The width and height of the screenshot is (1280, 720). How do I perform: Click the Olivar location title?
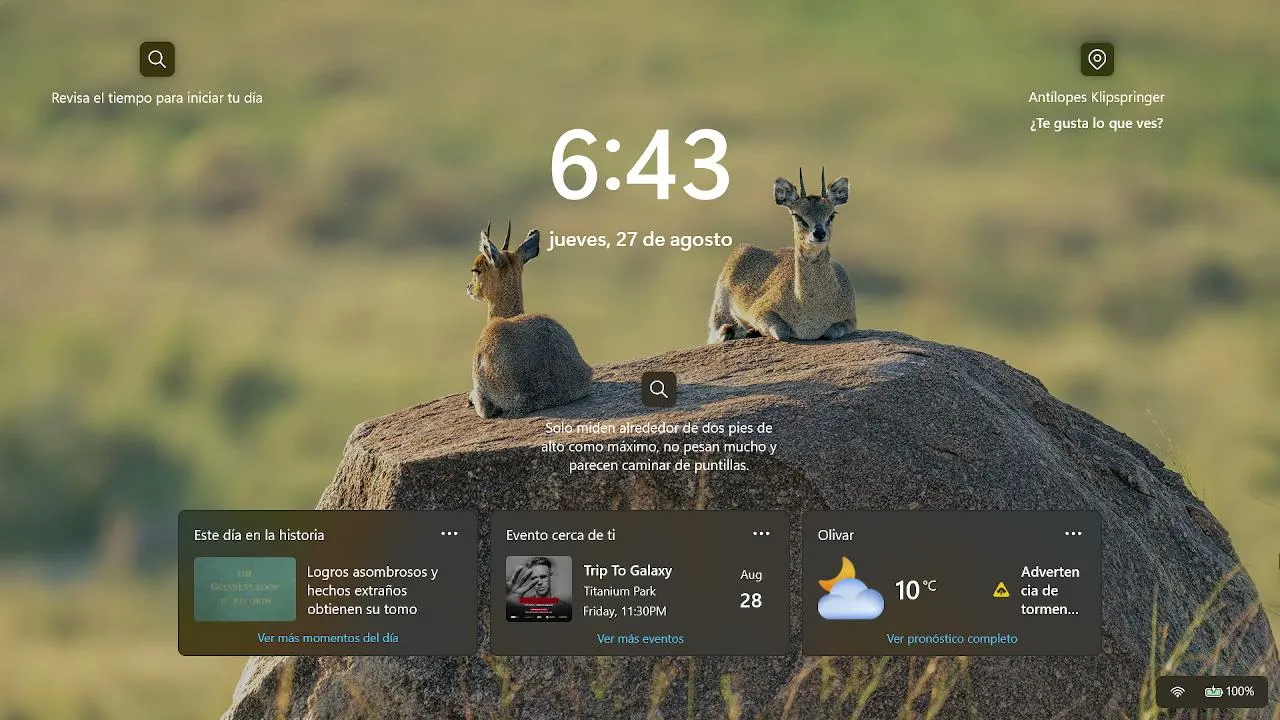pos(836,535)
